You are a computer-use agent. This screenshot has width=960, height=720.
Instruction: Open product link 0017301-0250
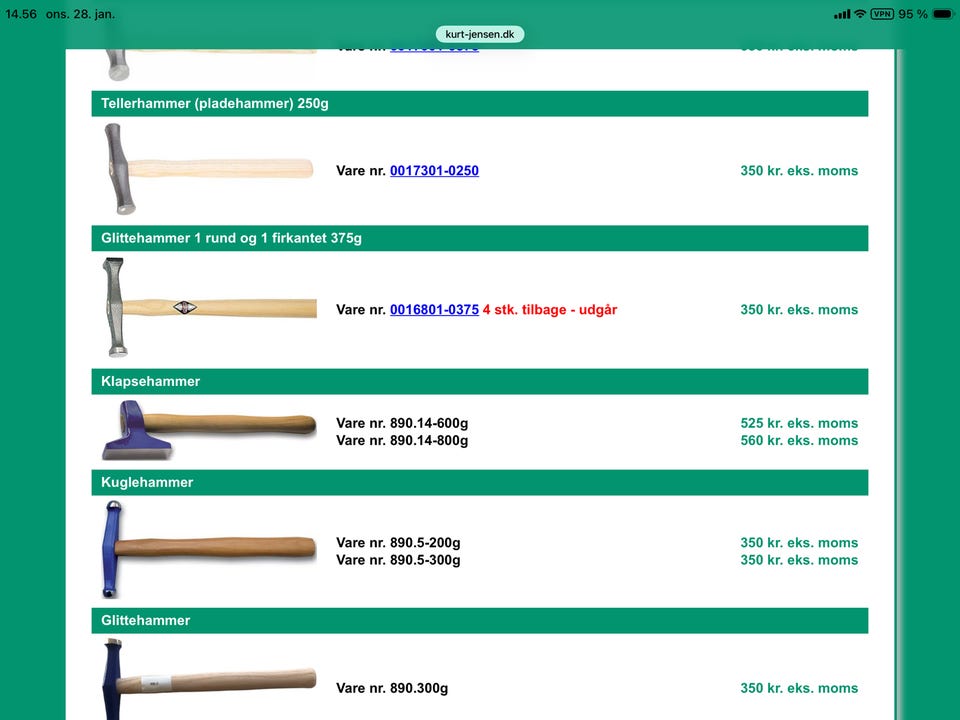tap(434, 171)
